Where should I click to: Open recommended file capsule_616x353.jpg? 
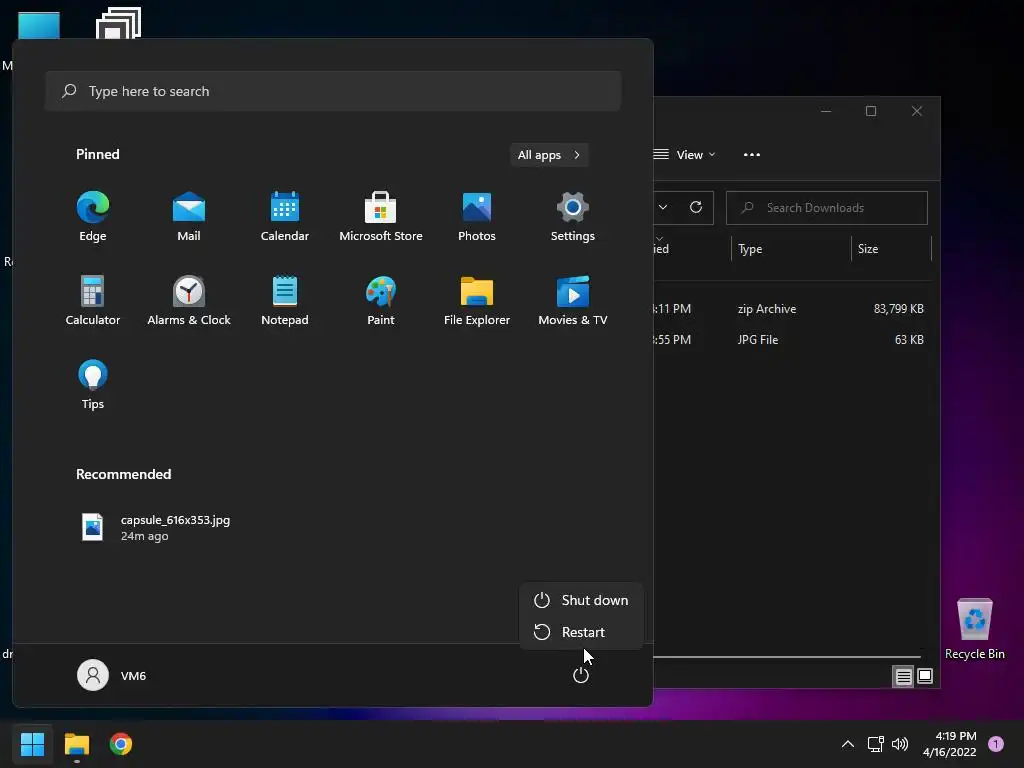(x=157, y=528)
